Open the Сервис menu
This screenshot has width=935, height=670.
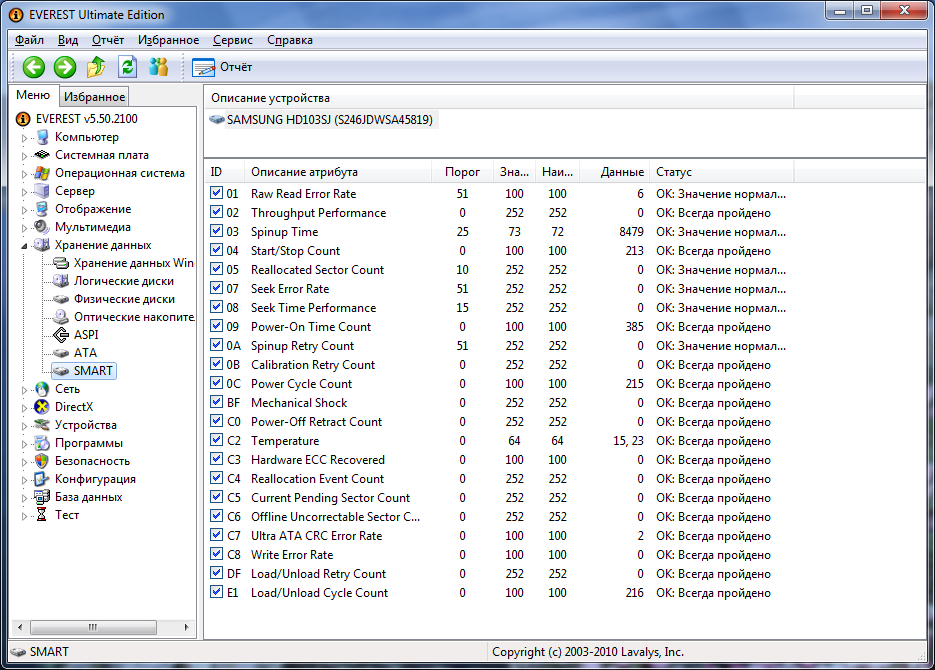coord(233,40)
